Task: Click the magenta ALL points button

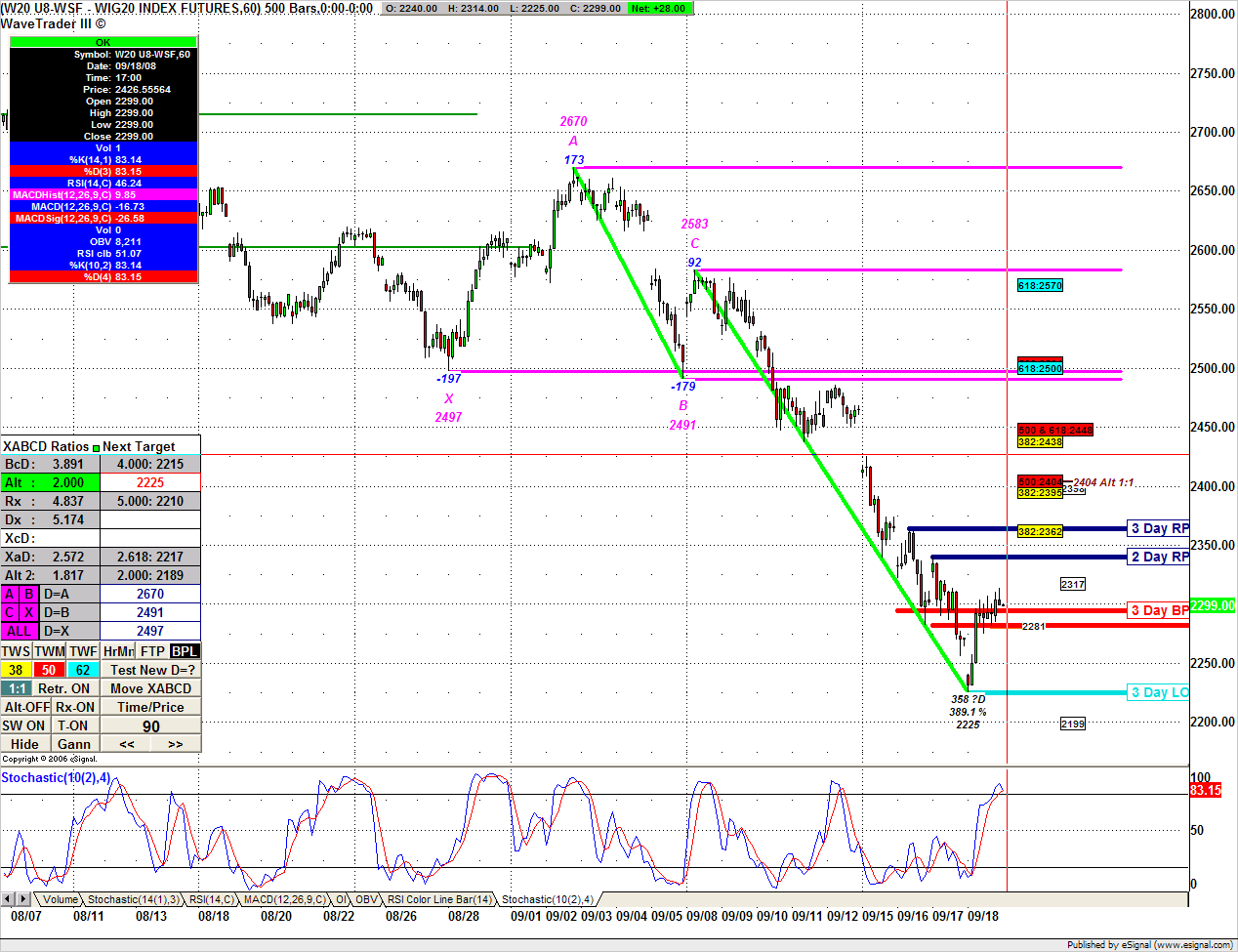Action: point(20,631)
